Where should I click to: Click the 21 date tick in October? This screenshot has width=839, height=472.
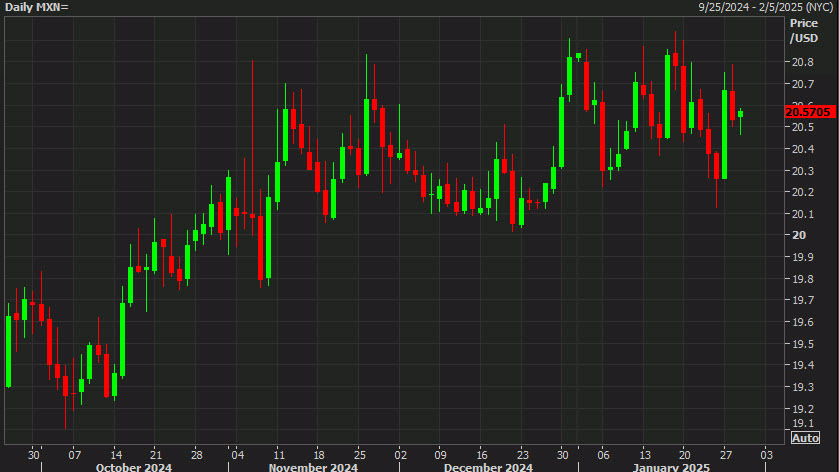click(x=156, y=455)
